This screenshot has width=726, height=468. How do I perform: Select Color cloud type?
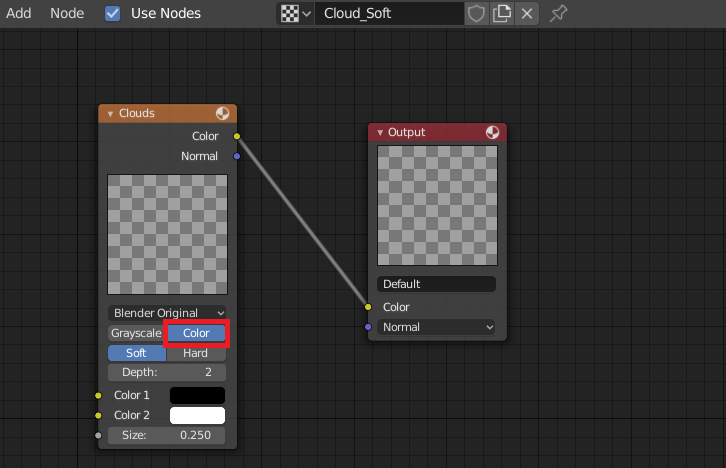196,333
